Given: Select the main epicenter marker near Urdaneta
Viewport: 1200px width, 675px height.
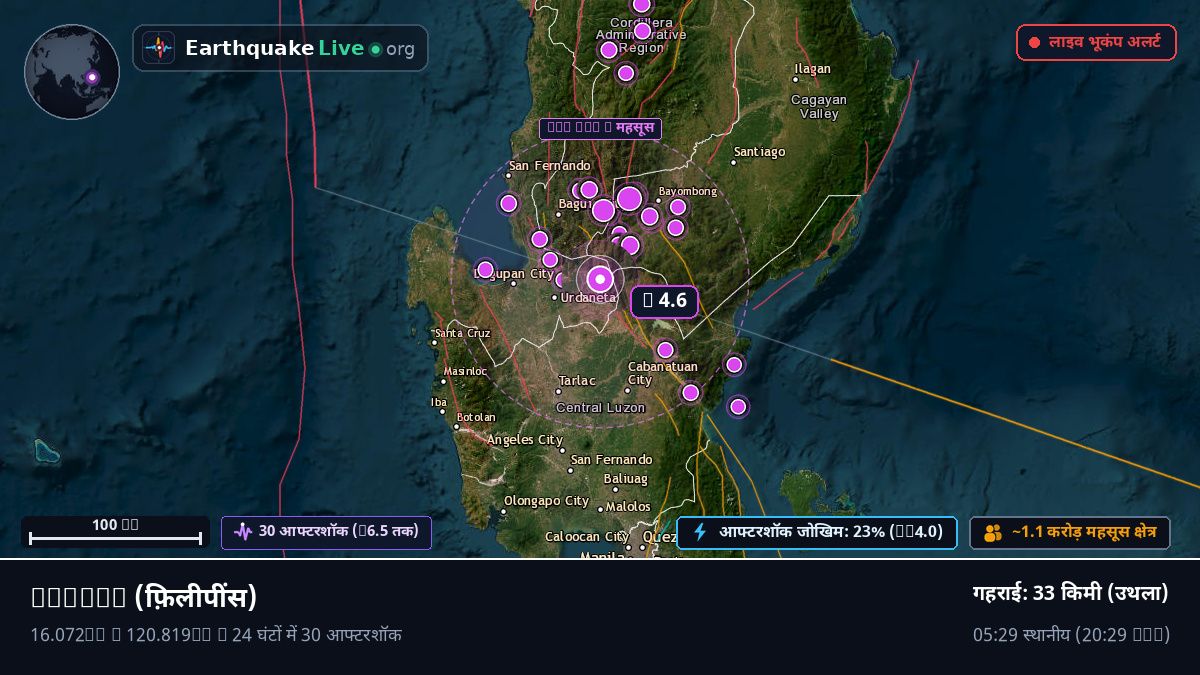Looking at the screenshot, I should (600, 279).
